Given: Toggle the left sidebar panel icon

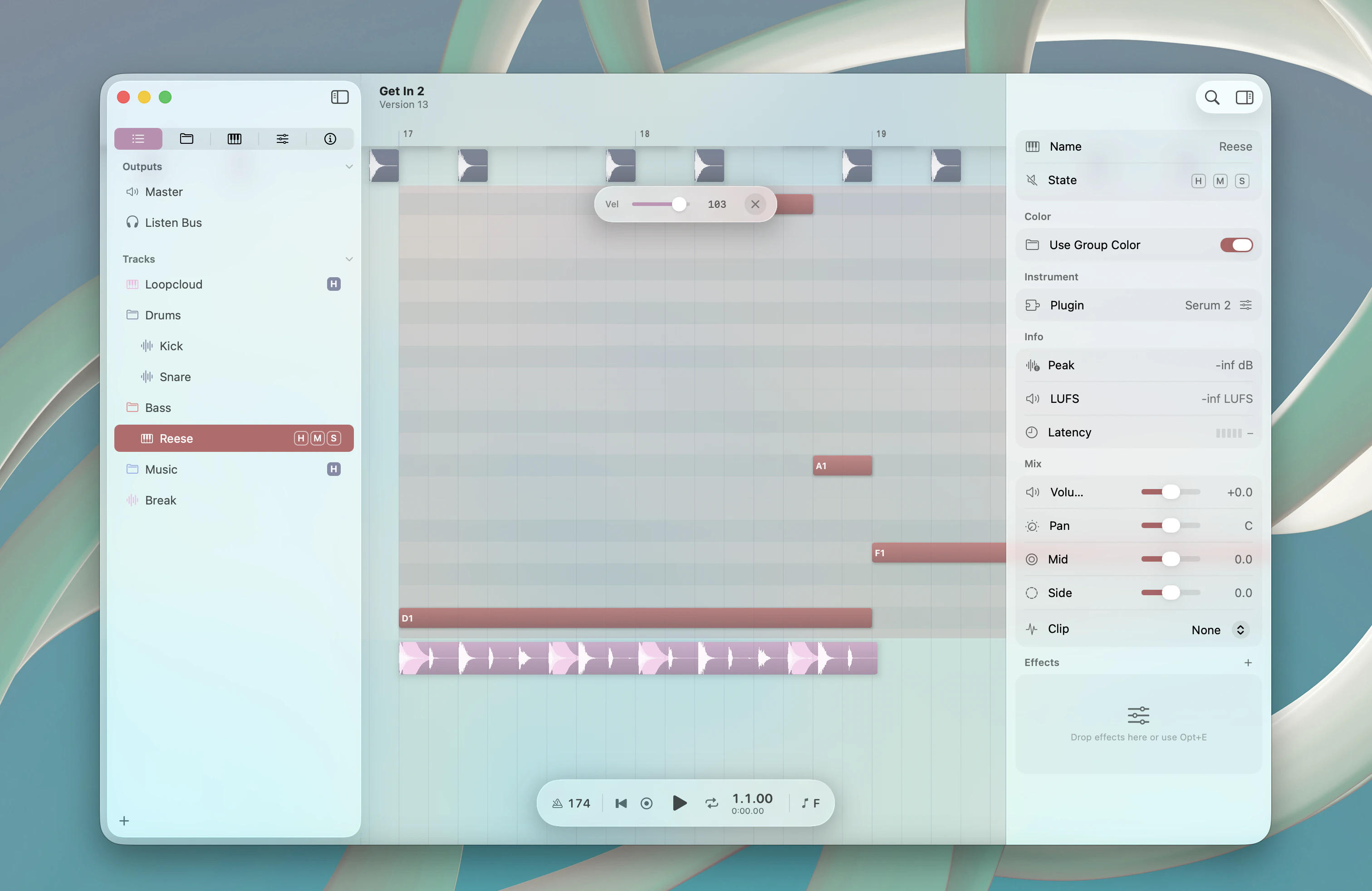Looking at the screenshot, I should click(339, 97).
